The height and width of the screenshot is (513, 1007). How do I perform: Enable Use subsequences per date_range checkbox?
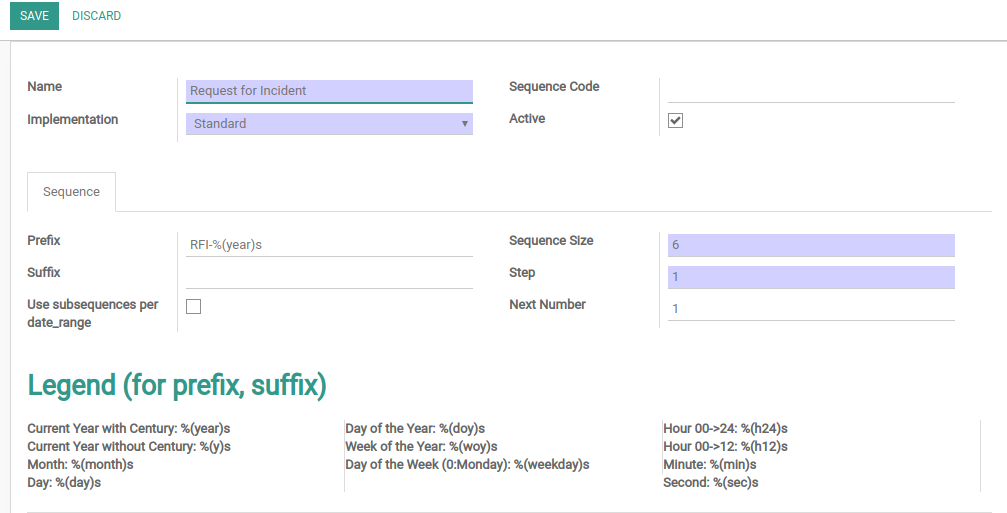pyautogui.click(x=193, y=306)
